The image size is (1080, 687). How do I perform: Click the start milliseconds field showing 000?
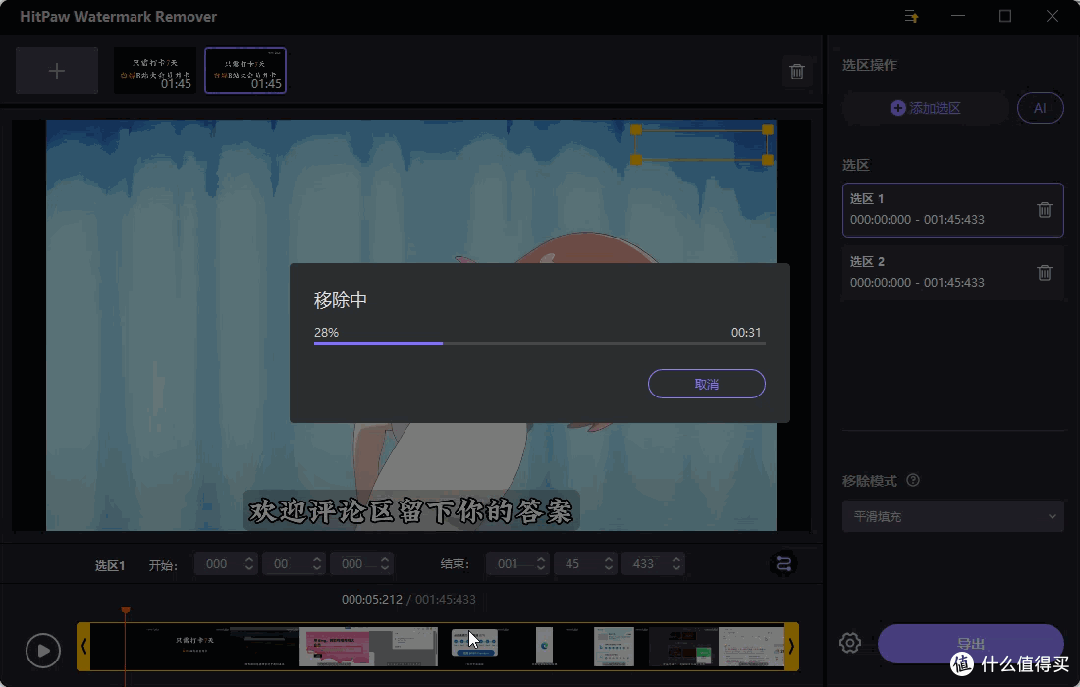[x=362, y=564]
